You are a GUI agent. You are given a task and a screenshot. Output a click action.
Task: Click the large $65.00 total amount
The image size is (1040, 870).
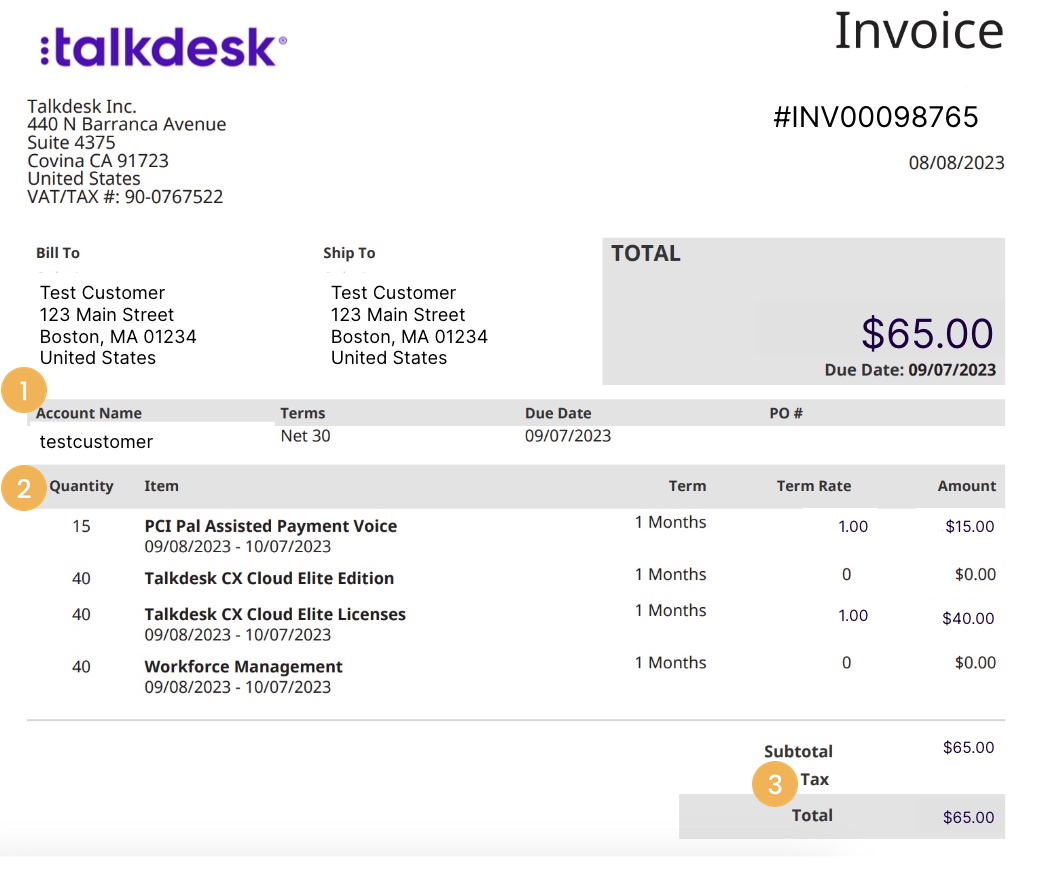[927, 333]
